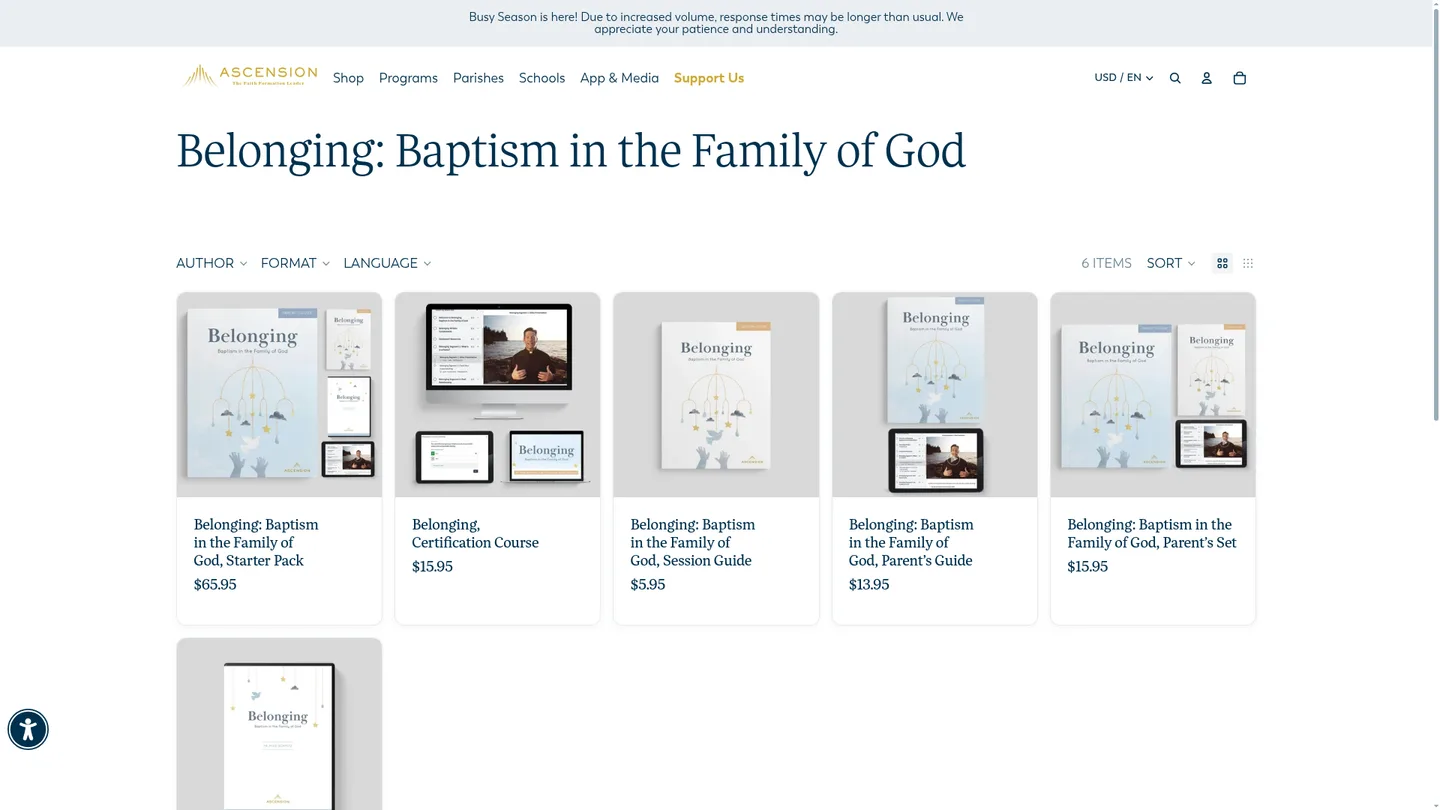Open Belonging, Certification Course title link
The width and height of the screenshot is (1440, 810).
pos(475,533)
